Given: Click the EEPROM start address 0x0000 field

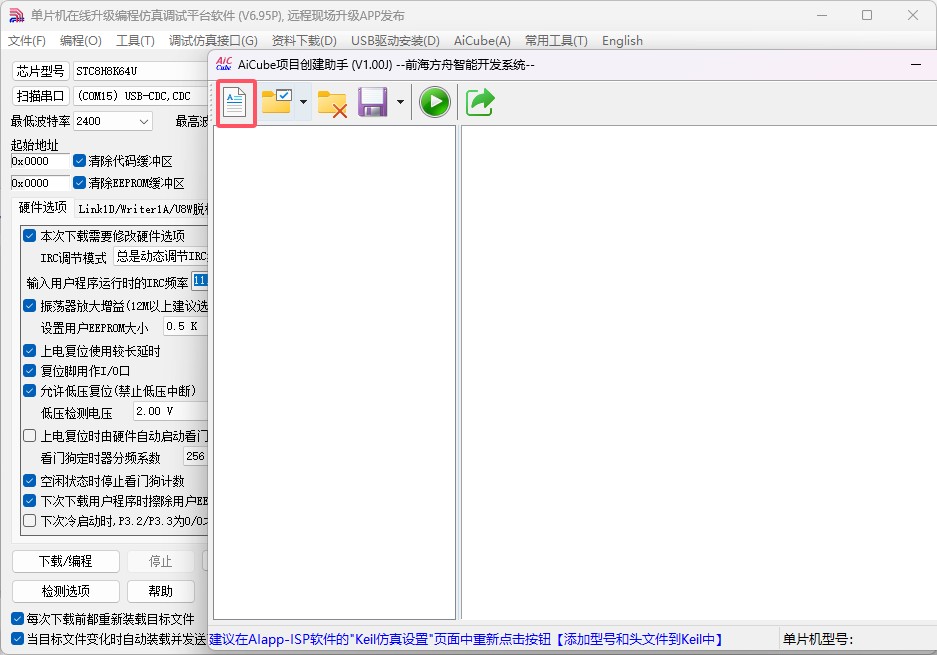Looking at the screenshot, I should [40, 183].
